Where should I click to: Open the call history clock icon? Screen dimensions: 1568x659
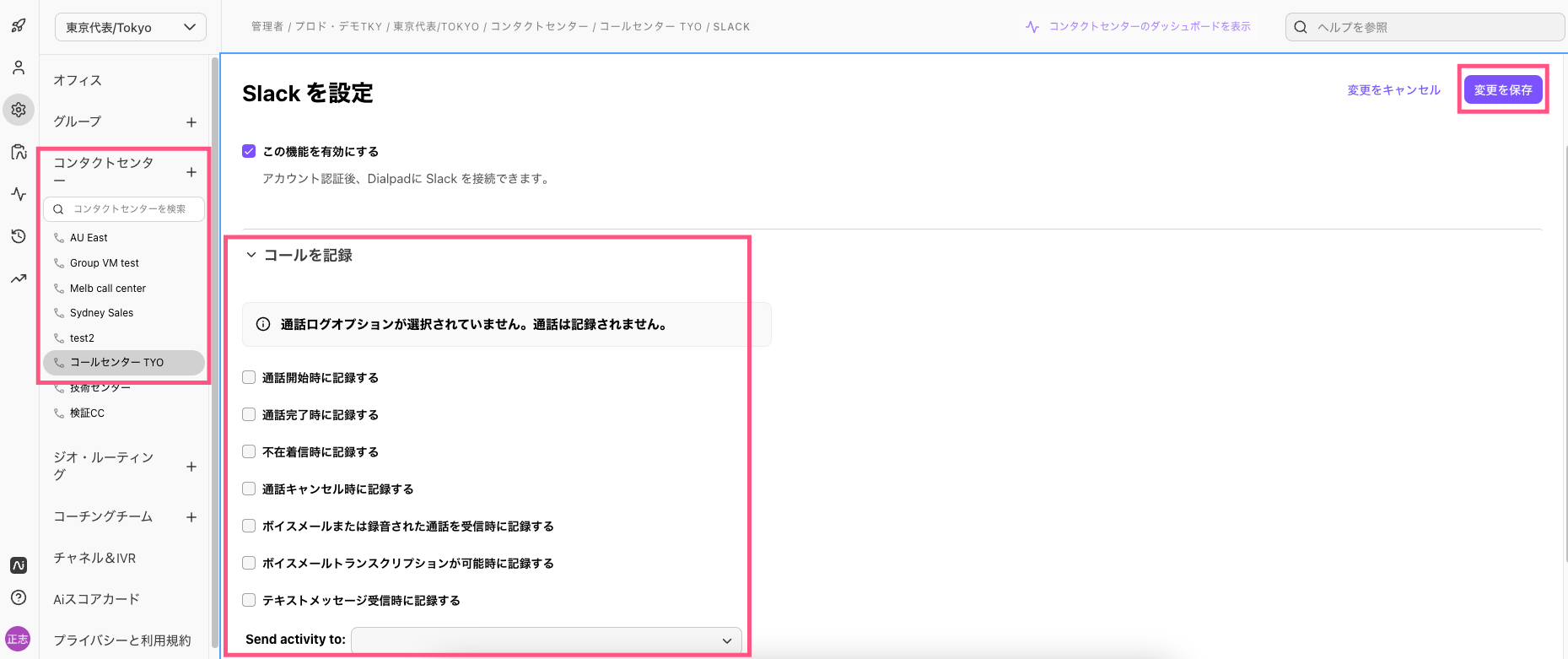pyautogui.click(x=19, y=236)
